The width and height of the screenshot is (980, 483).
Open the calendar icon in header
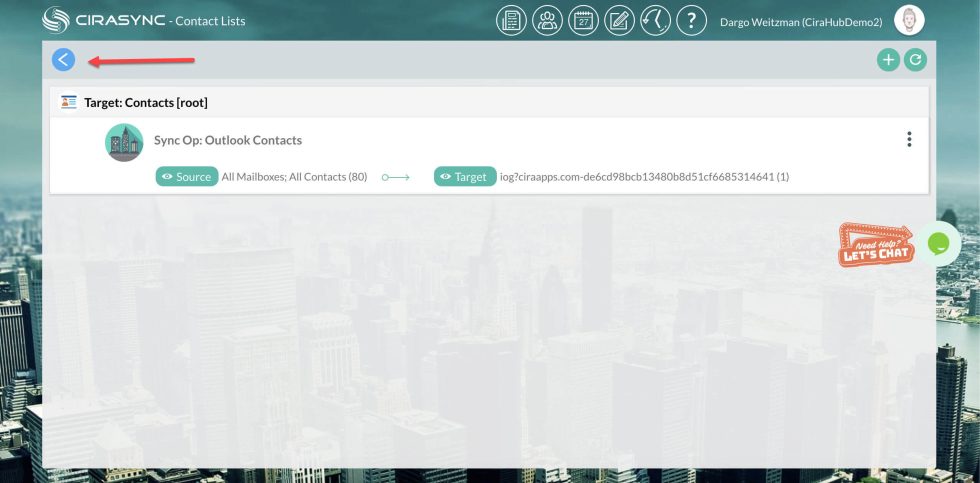583,20
